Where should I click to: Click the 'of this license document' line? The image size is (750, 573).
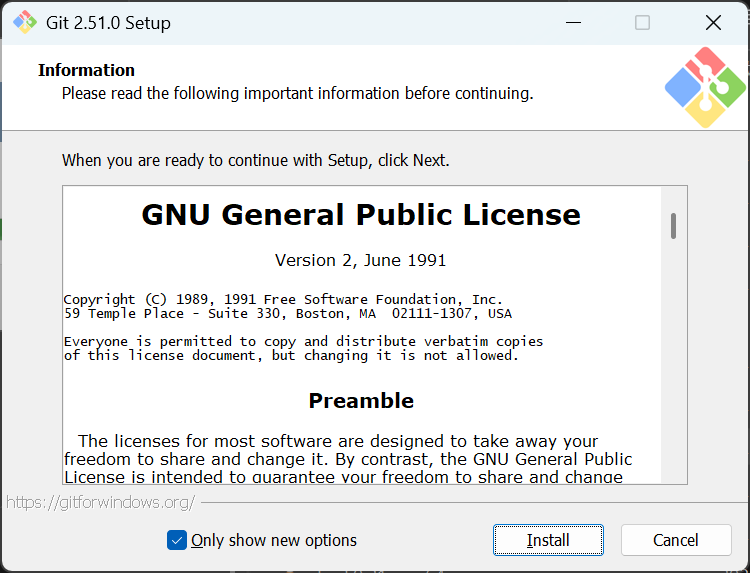click(291, 356)
